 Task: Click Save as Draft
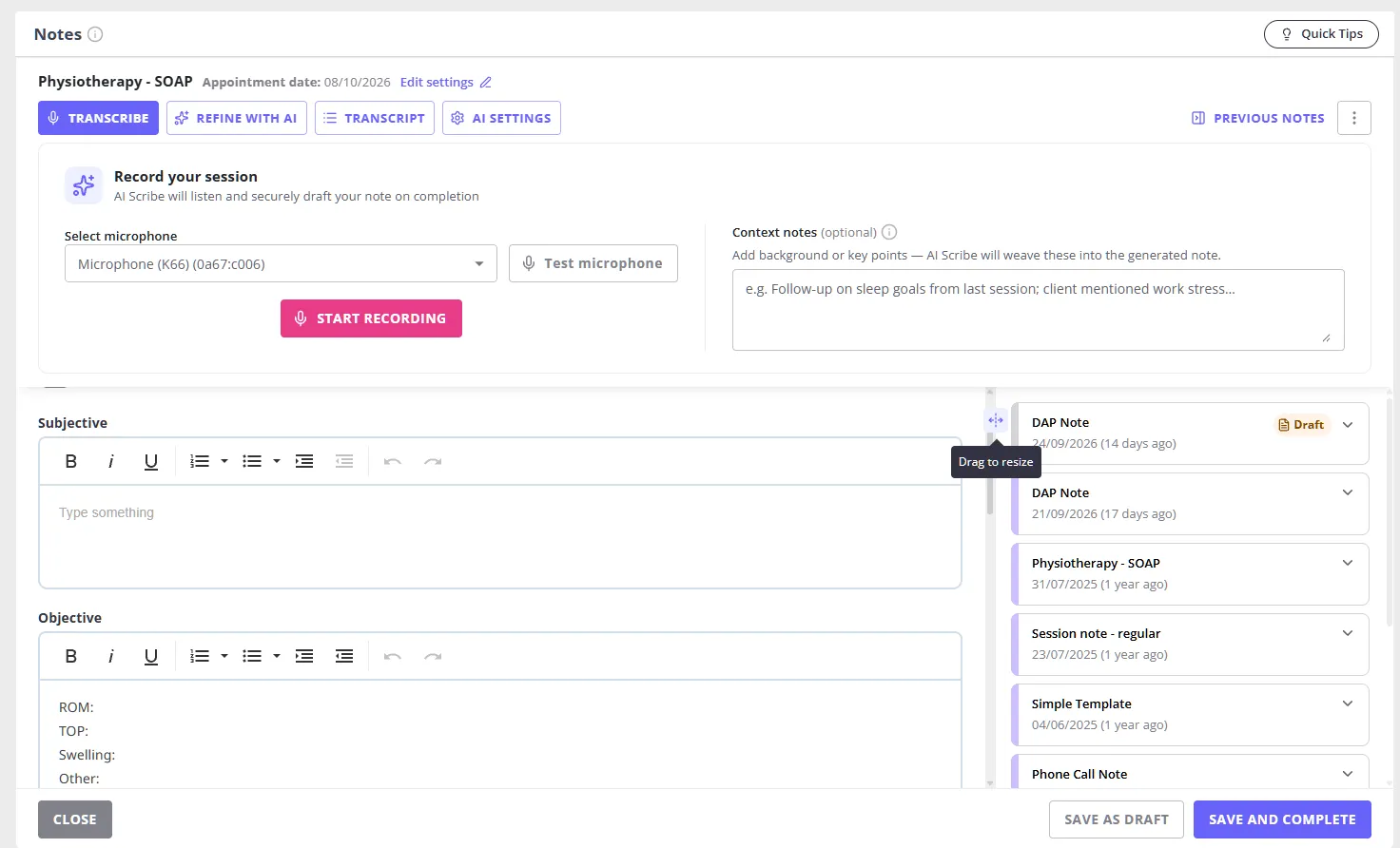[x=1117, y=819]
